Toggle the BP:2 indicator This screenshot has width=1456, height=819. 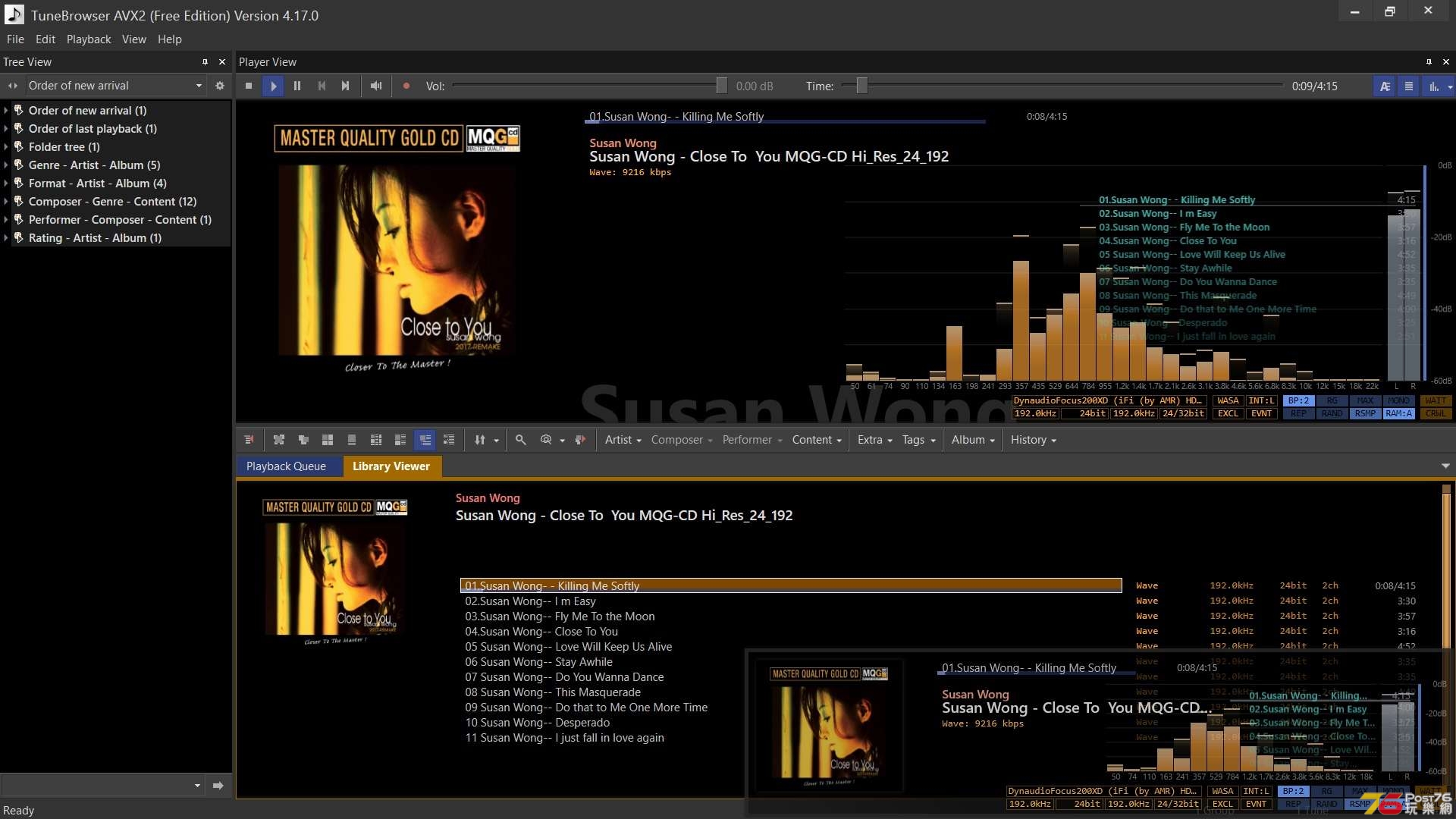pyautogui.click(x=1298, y=401)
